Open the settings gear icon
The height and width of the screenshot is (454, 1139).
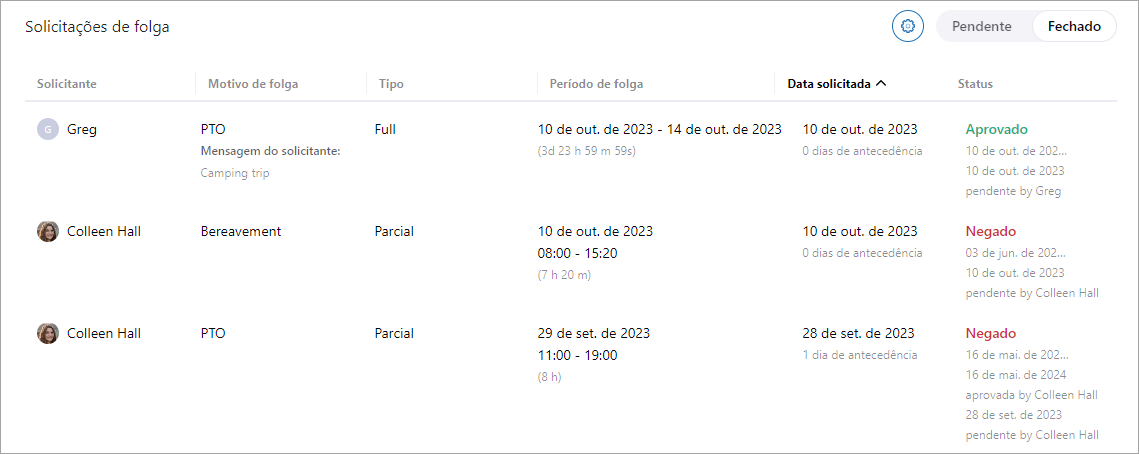(907, 27)
